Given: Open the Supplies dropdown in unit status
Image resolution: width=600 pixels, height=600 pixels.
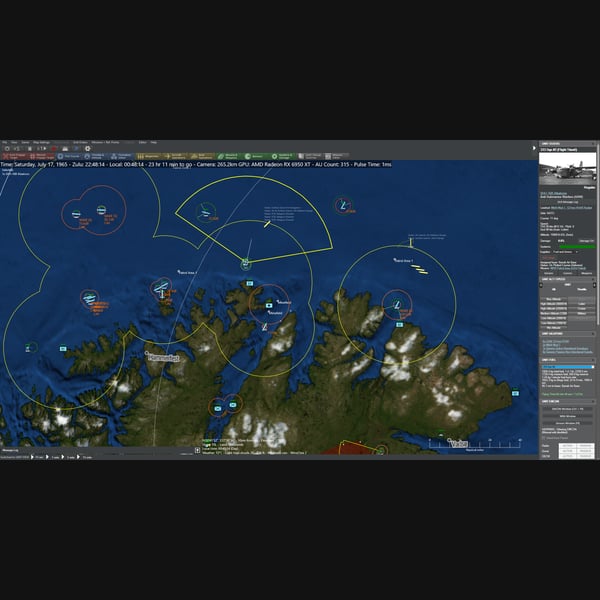Looking at the screenshot, I should click(x=565, y=252).
